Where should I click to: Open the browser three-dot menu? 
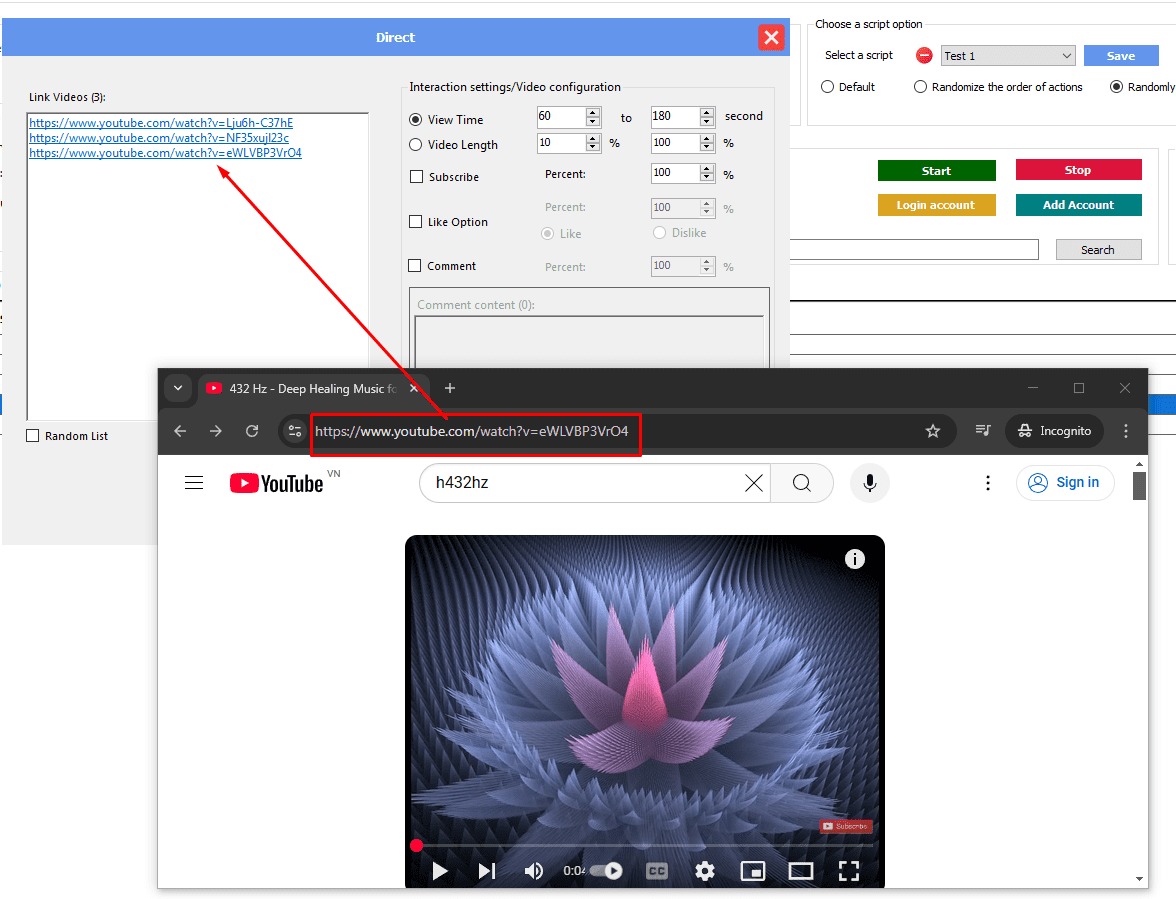[x=1126, y=431]
